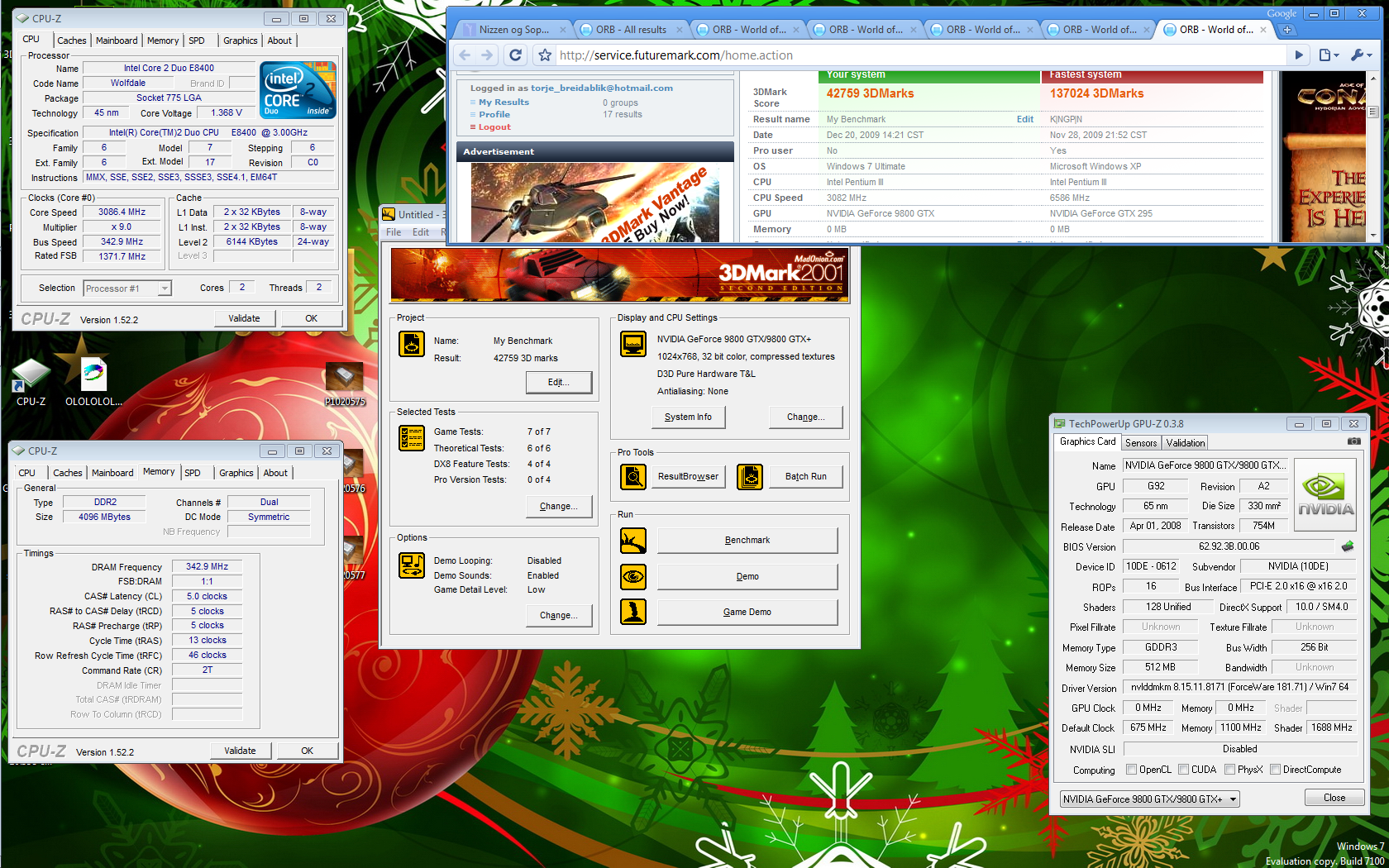The image size is (1389, 868).
Task: Click the Project icon in 3DMark2001
Action: tap(412, 343)
